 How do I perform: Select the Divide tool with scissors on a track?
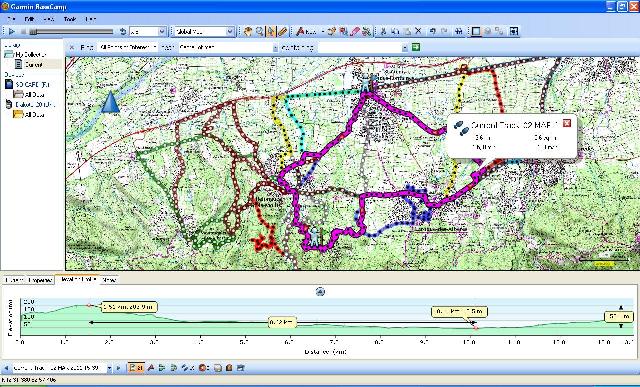[367, 31]
